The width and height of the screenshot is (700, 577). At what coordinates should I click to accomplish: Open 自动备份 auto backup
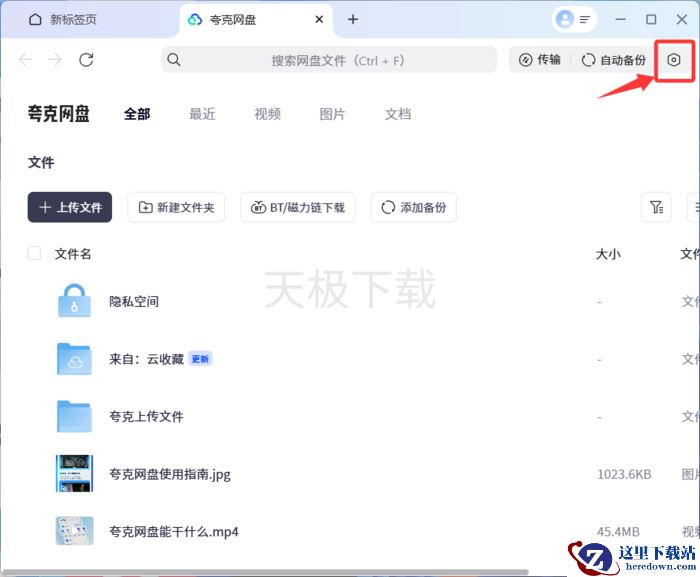coord(614,60)
